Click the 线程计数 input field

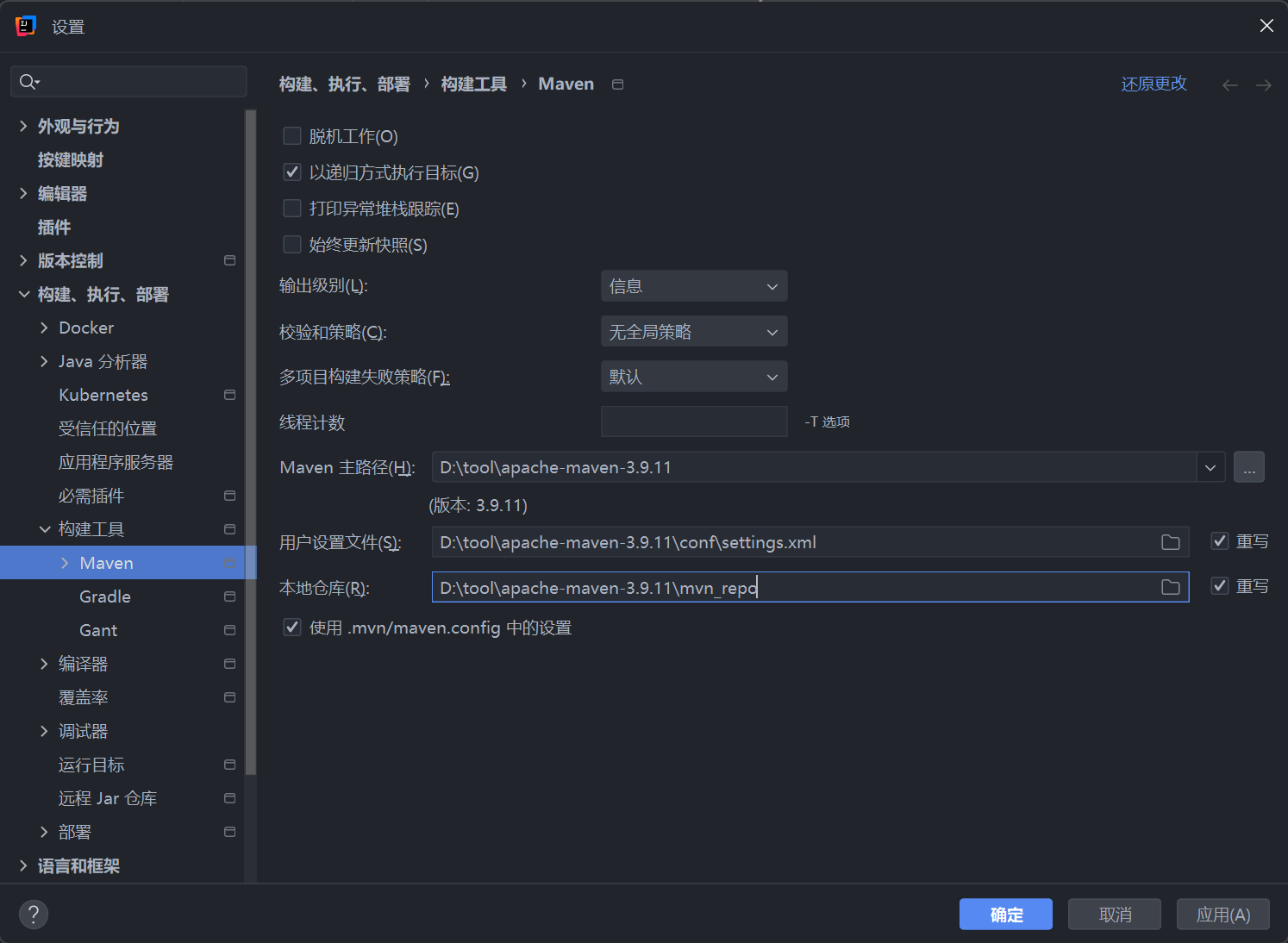click(694, 422)
